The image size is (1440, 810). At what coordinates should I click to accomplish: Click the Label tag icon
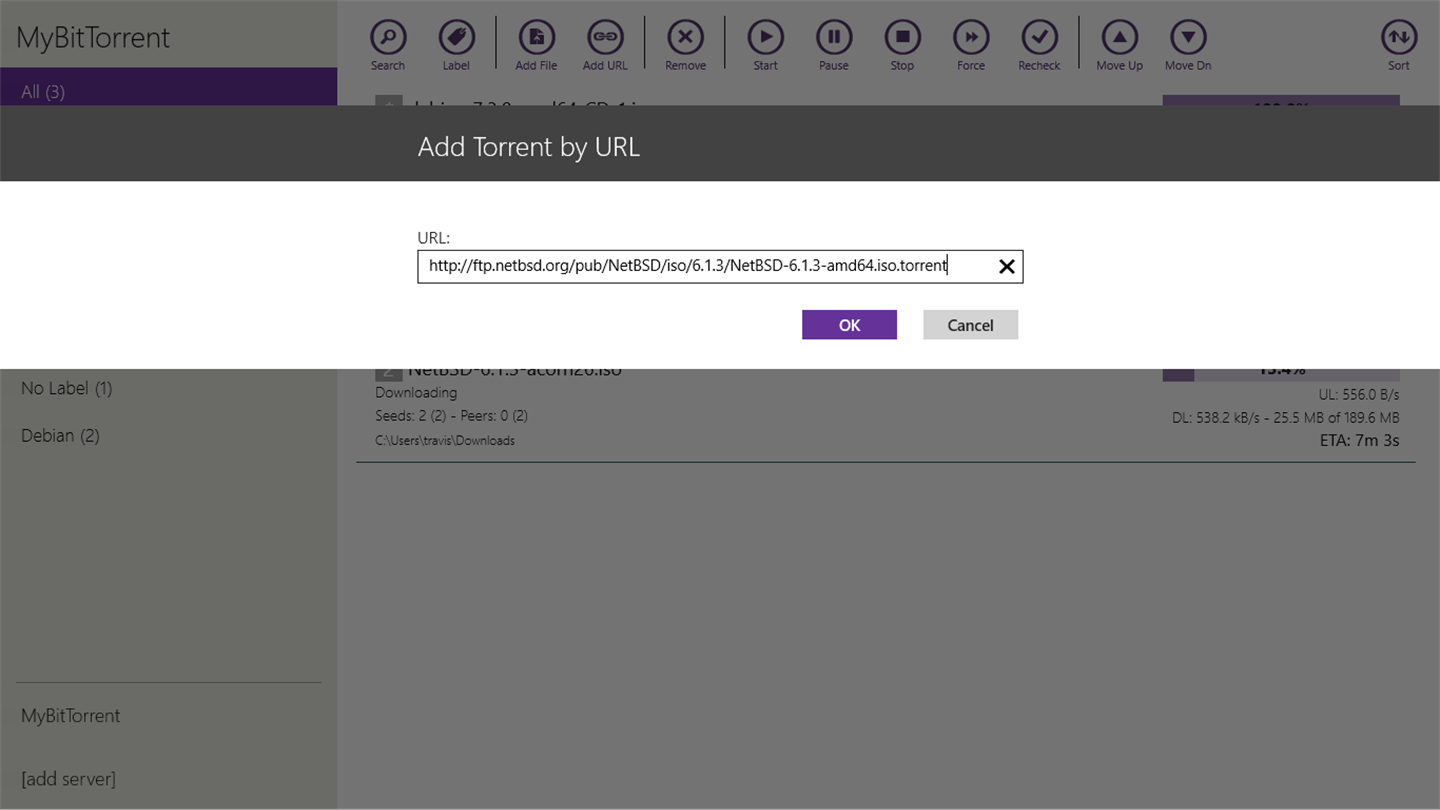(456, 38)
